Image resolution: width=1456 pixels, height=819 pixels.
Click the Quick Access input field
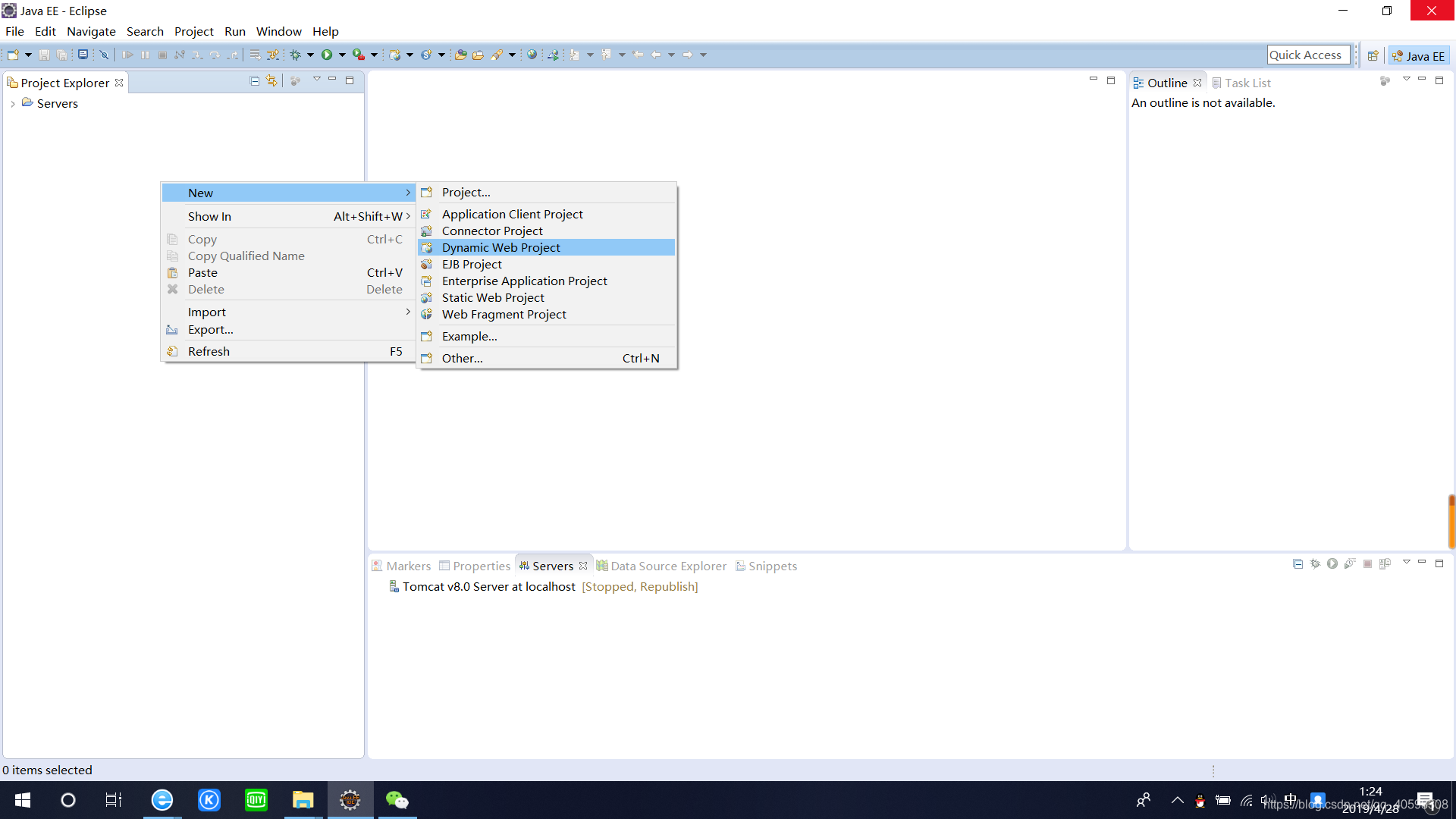(x=1308, y=55)
